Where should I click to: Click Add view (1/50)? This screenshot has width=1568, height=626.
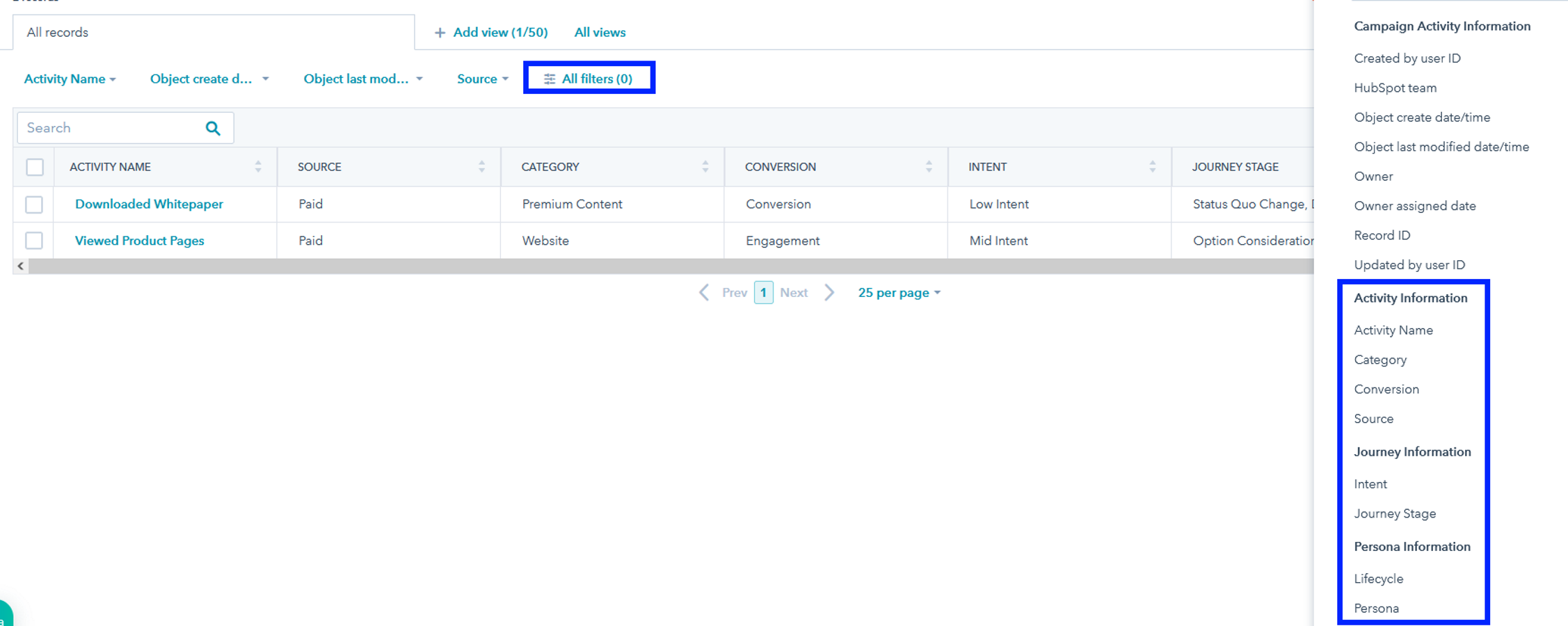coord(491,33)
